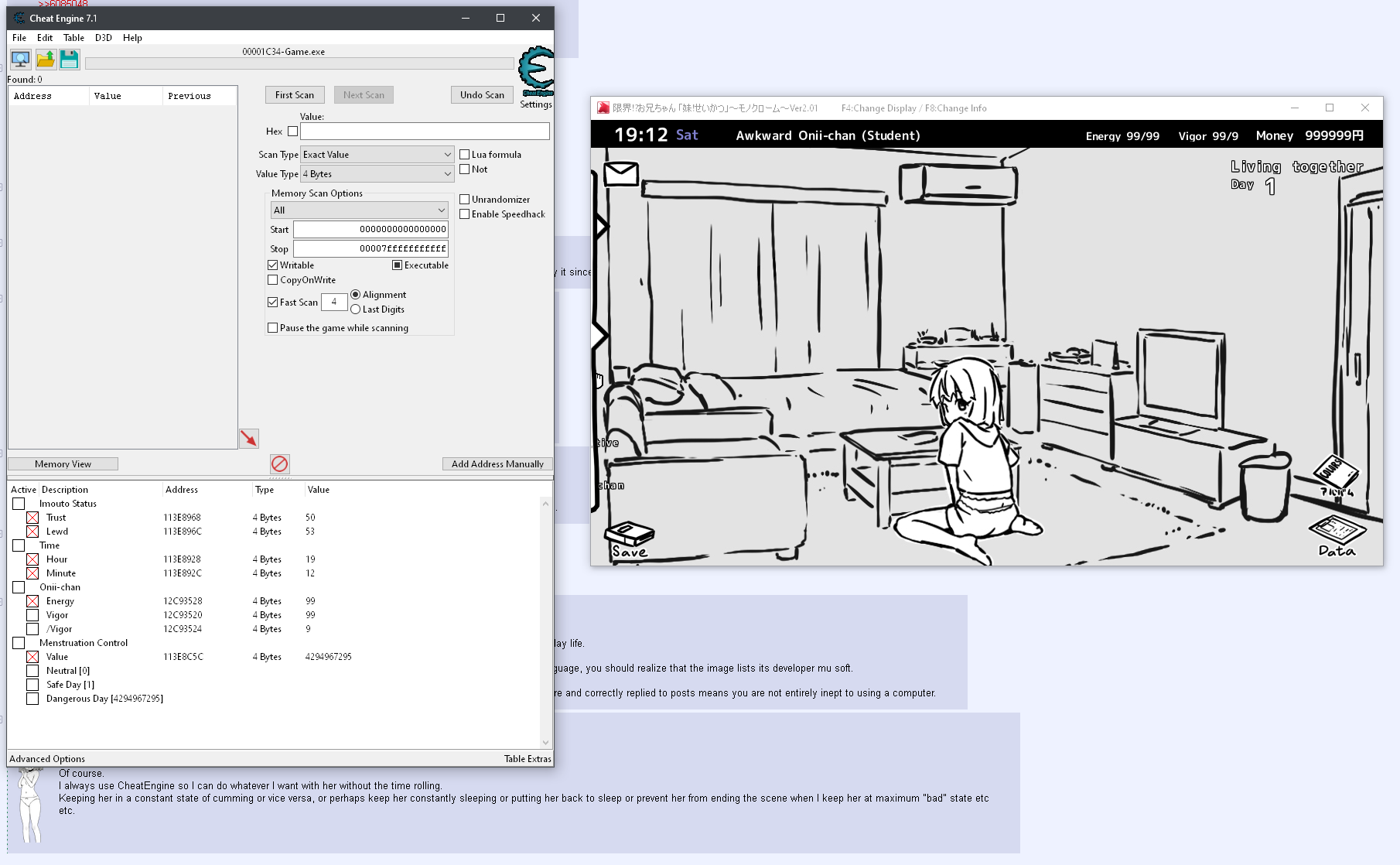The image size is (1400, 865).
Task: Click the album card icon above Data
Action: (1336, 474)
